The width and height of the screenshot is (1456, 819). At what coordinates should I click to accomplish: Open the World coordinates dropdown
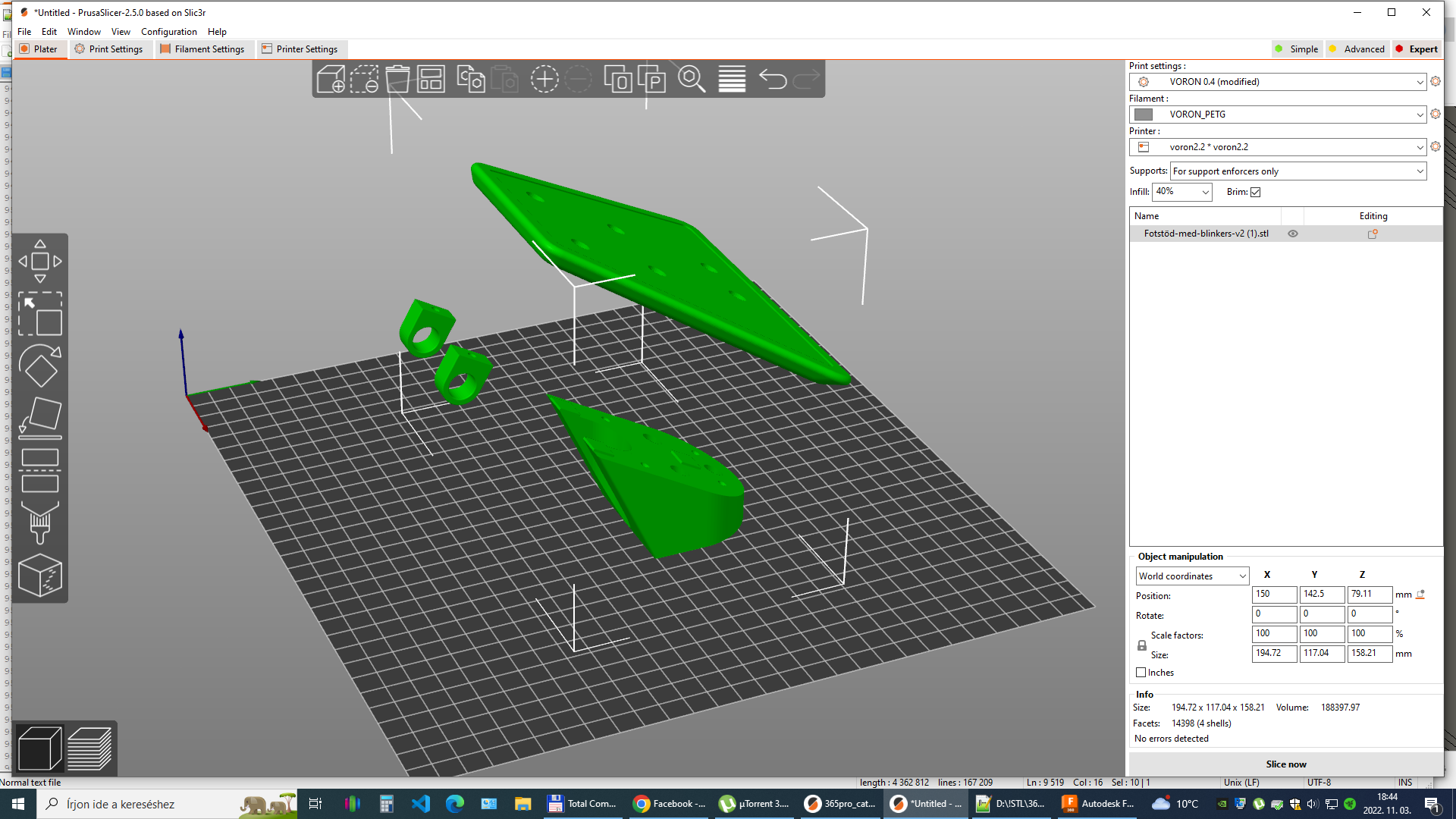coord(1192,576)
